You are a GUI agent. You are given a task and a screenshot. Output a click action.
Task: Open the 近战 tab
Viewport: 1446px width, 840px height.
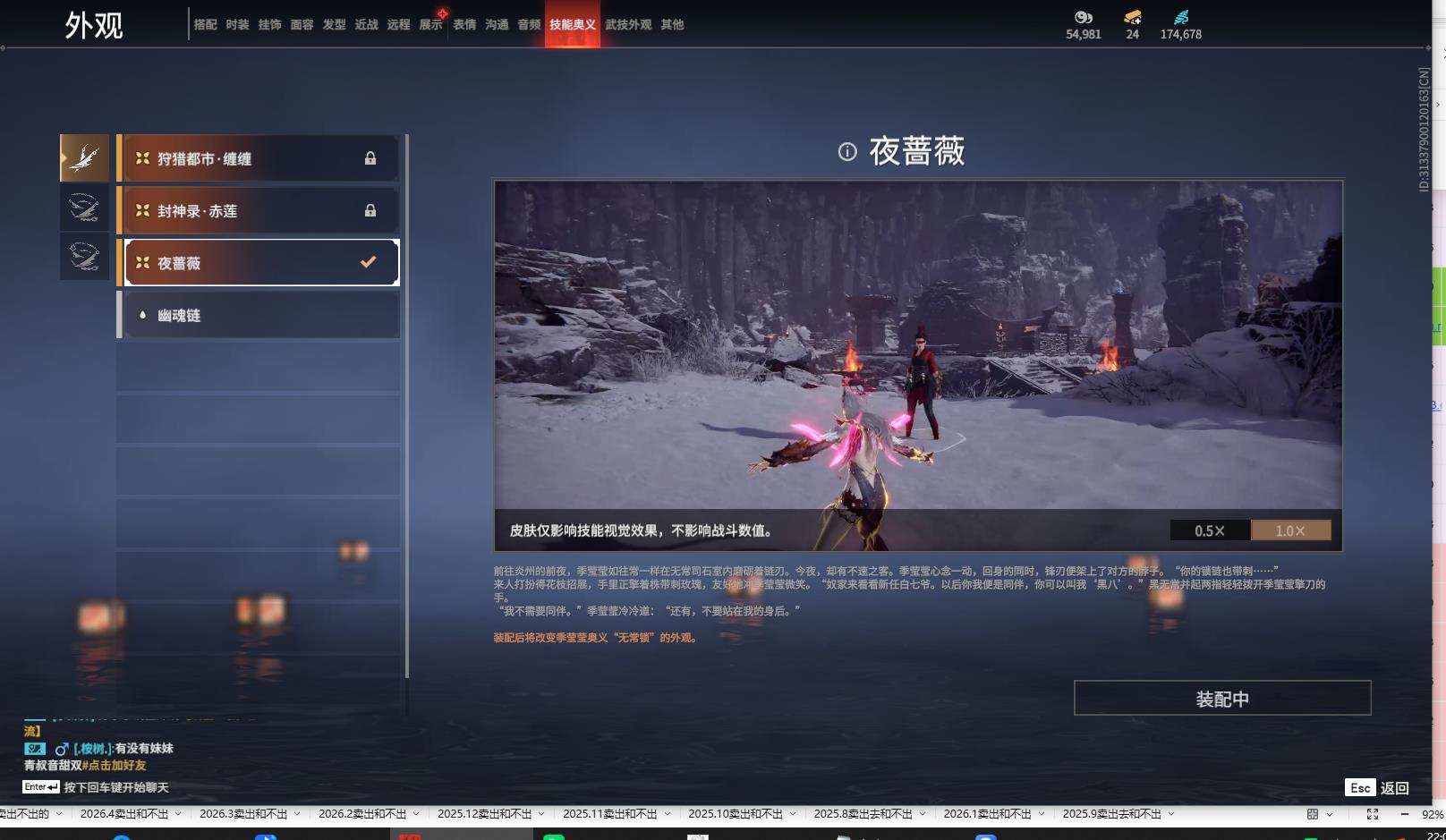click(366, 25)
